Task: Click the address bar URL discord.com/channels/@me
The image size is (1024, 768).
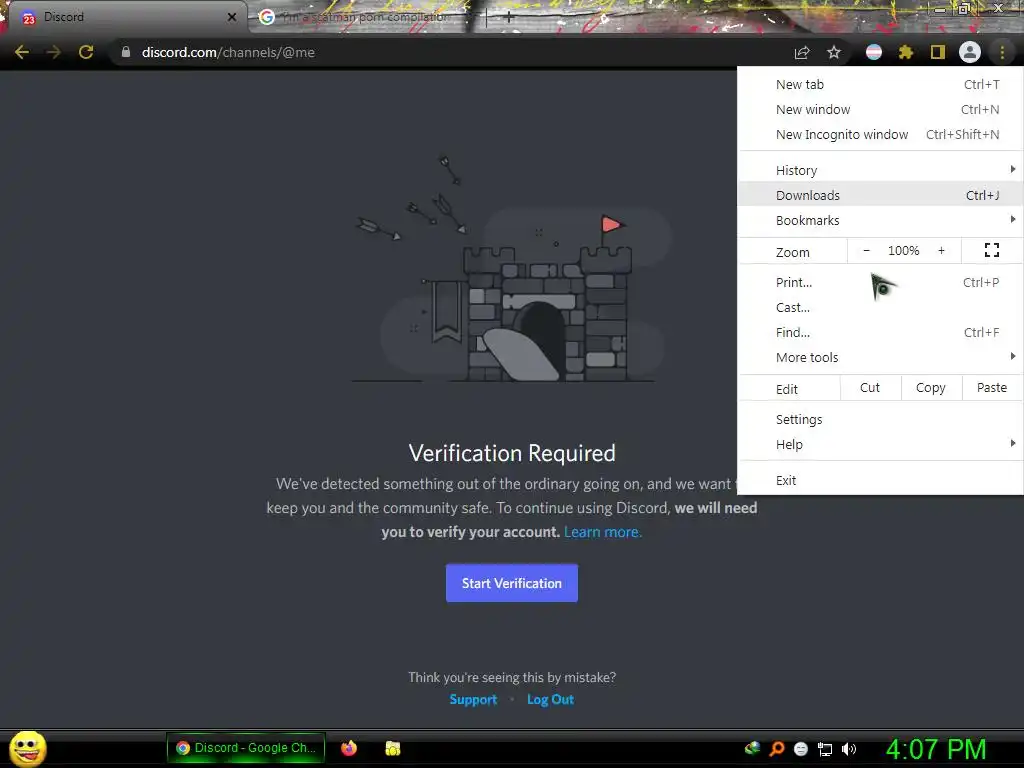Action: pos(228,52)
